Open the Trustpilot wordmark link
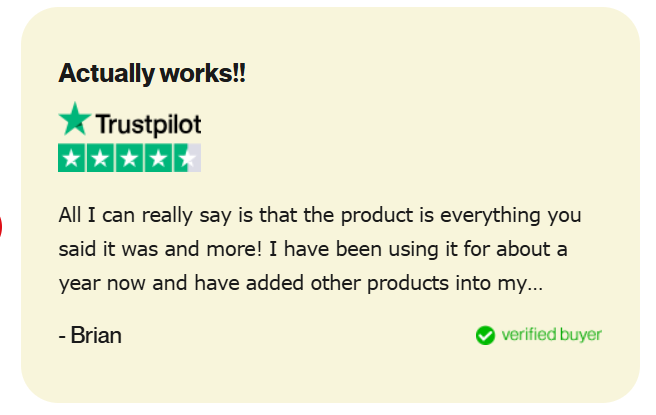This screenshot has height=415, width=656. (x=148, y=124)
